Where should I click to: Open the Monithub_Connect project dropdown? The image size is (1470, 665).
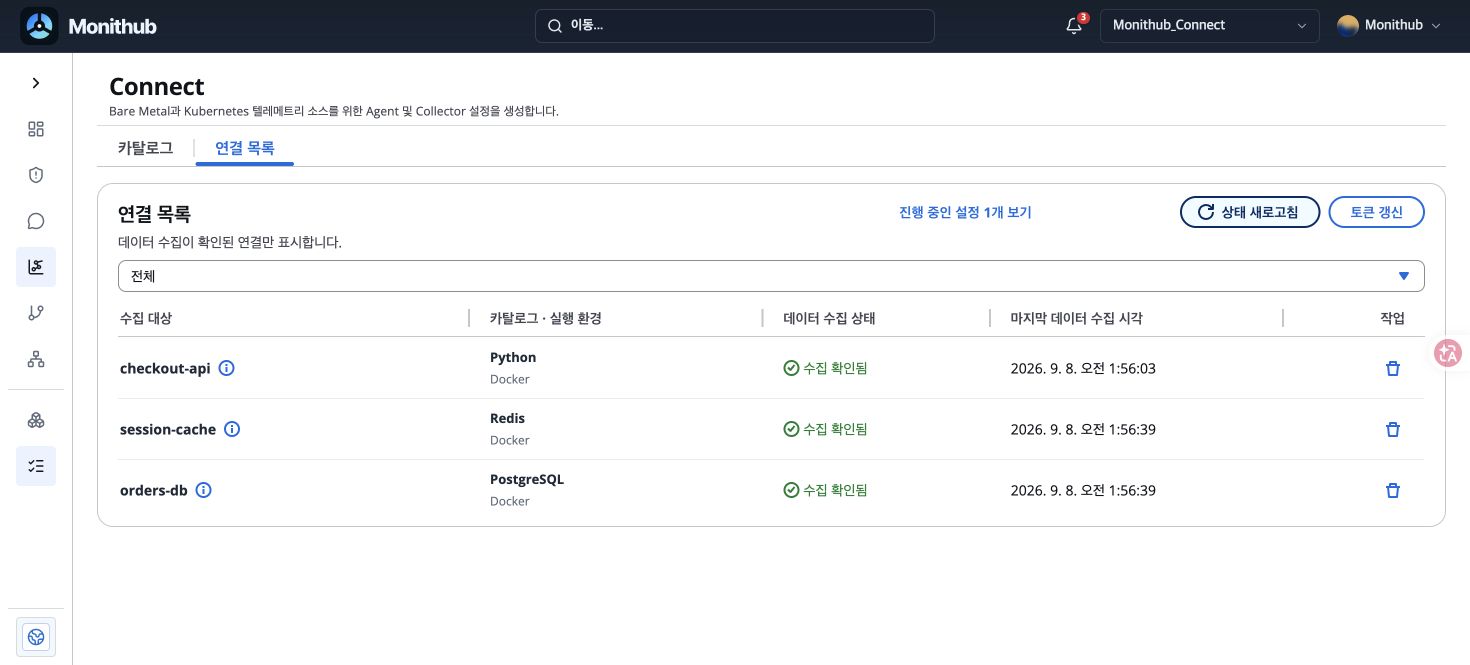pyautogui.click(x=1210, y=26)
